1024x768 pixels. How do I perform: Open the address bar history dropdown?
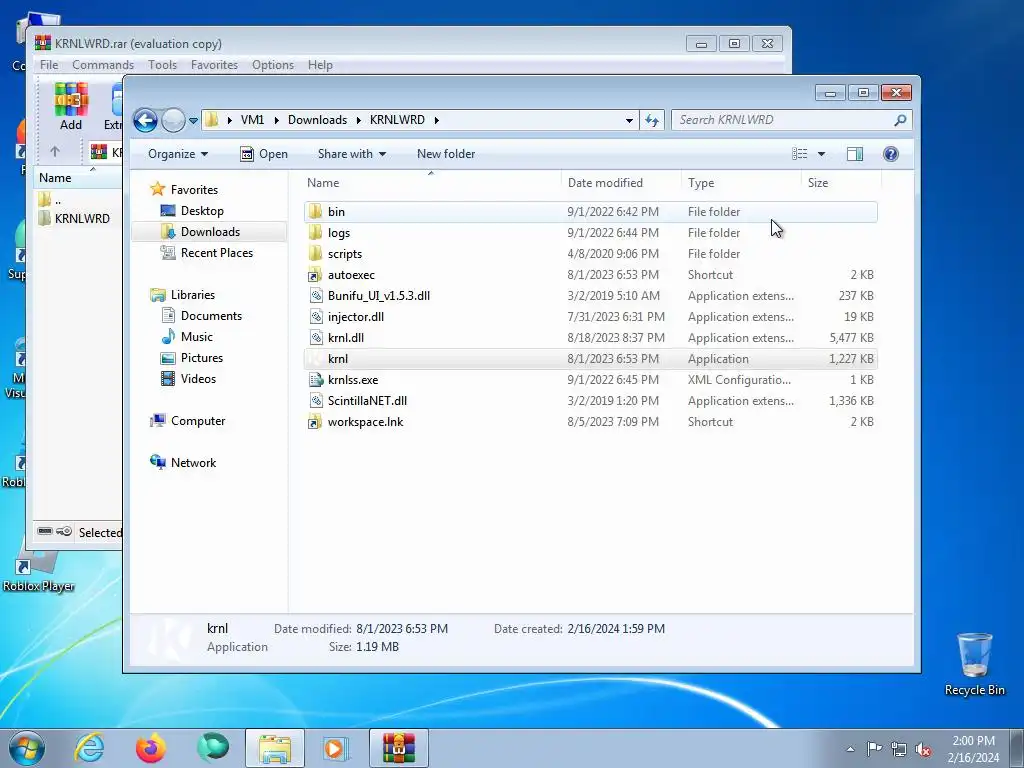(x=629, y=120)
